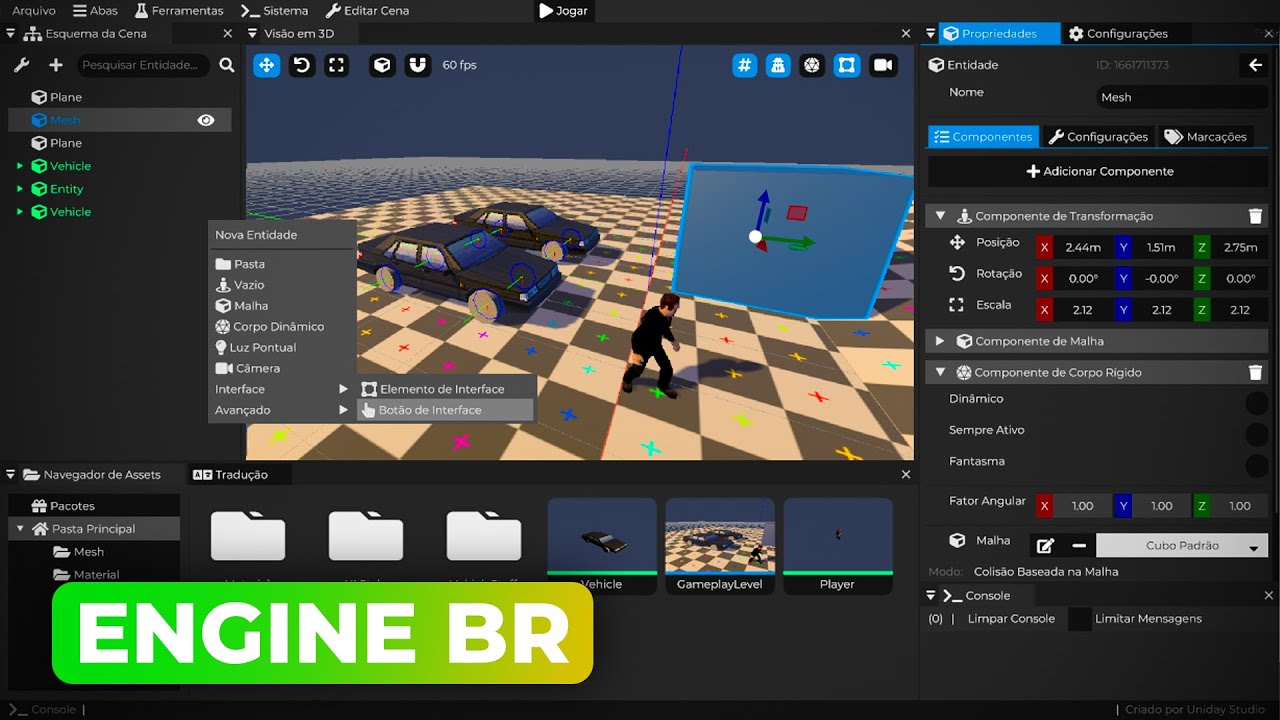Add new entity with plus icon

tap(56, 65)
